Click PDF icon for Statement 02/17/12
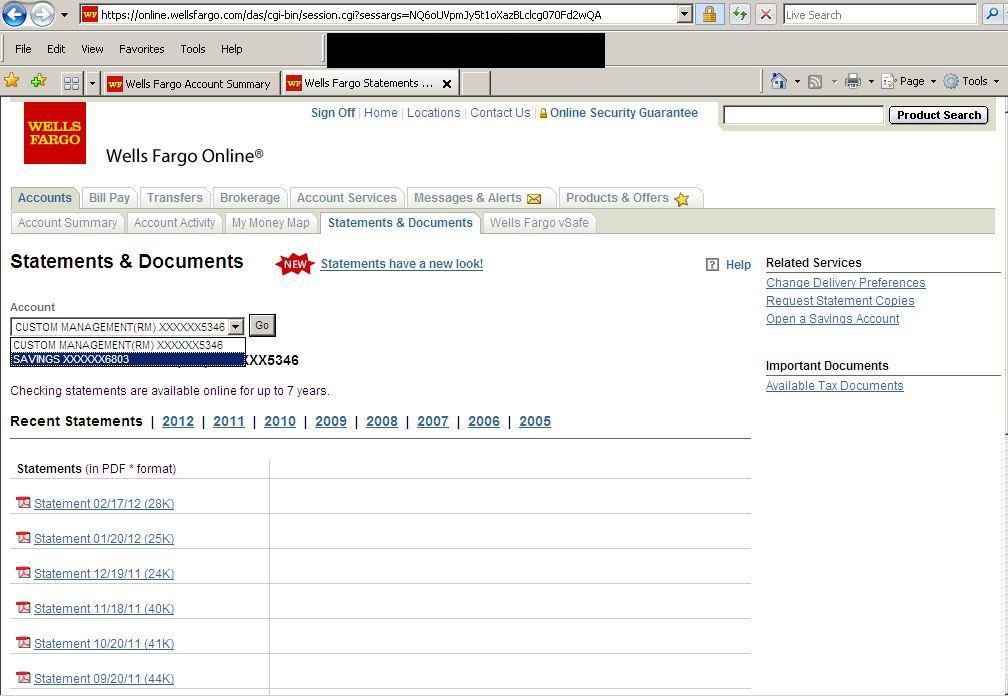Screen dimensions: 1008x696 point(24,503)
